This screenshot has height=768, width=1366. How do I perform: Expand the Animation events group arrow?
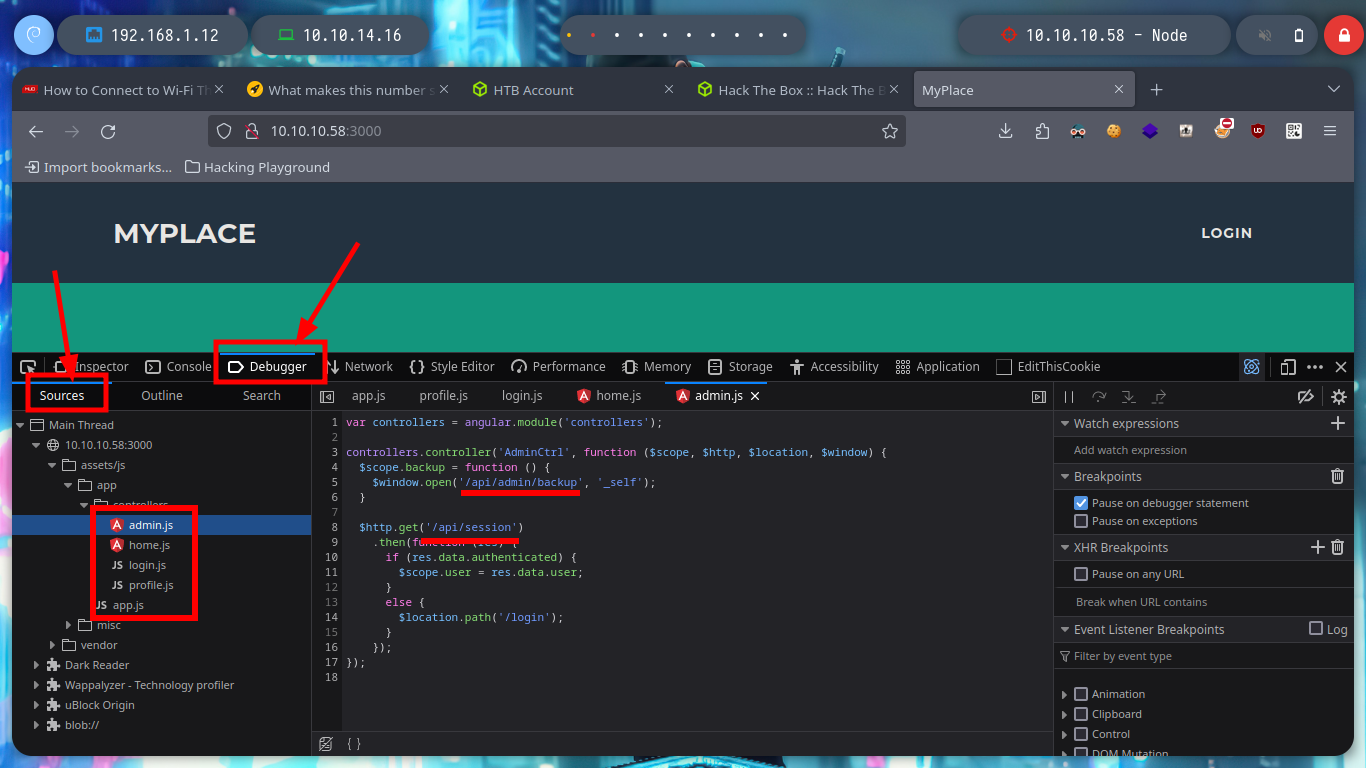pyautogui.click(x=1065, y=694)
